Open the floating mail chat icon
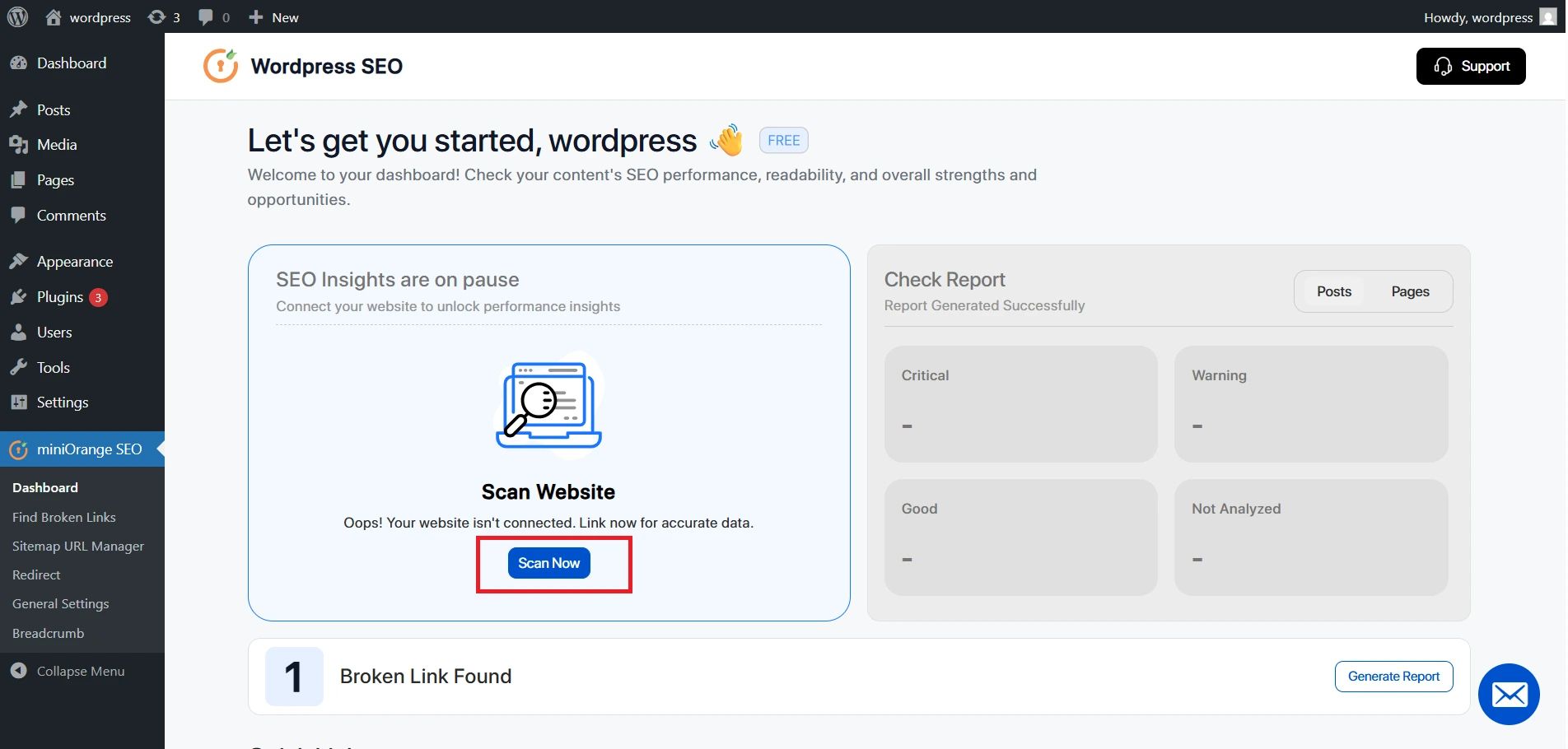 1509,694
